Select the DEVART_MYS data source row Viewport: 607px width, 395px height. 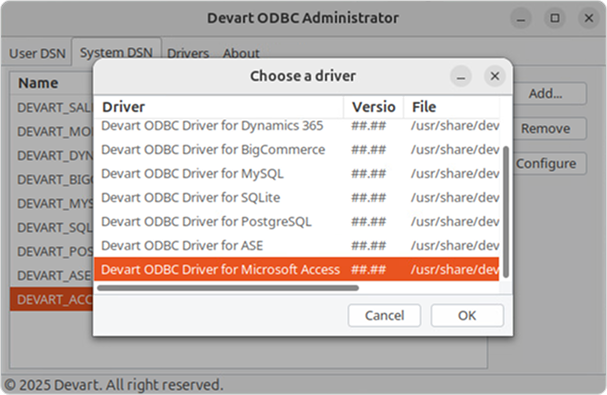pyautogui.click(x=52, y=203)
